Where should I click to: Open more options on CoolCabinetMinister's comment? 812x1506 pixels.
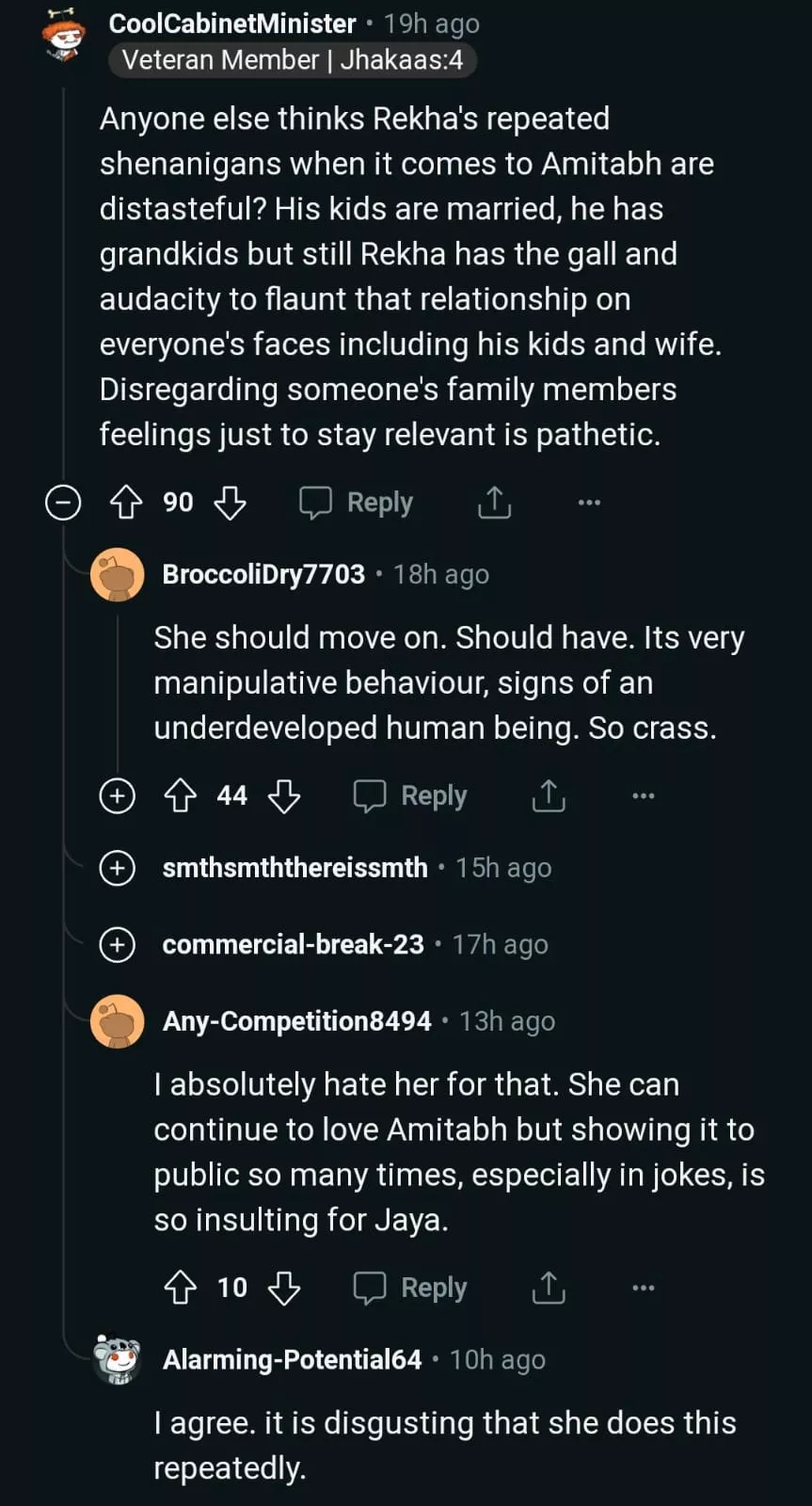pyautogui.click(x=589, y=503)
